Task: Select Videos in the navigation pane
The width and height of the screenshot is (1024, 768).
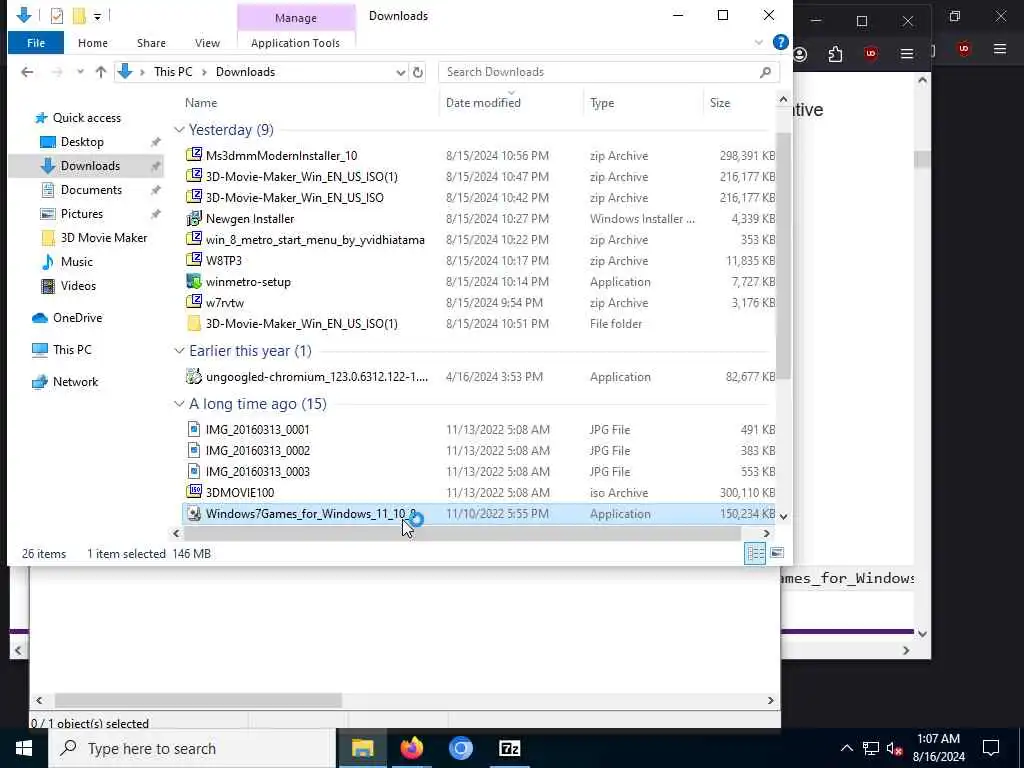Action: 78,285
